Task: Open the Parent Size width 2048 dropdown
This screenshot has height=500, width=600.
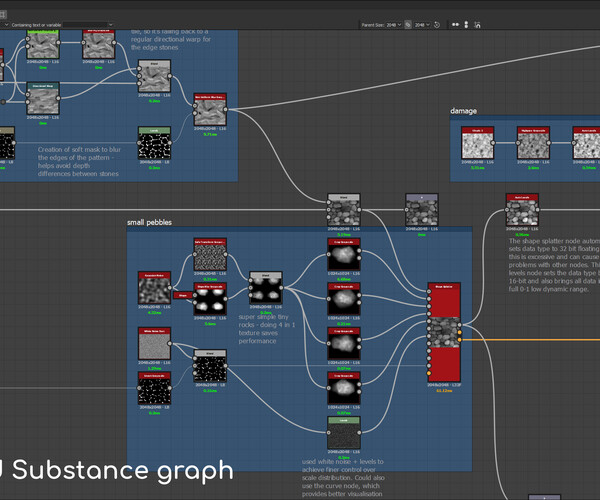Action: tap(393, 25)
